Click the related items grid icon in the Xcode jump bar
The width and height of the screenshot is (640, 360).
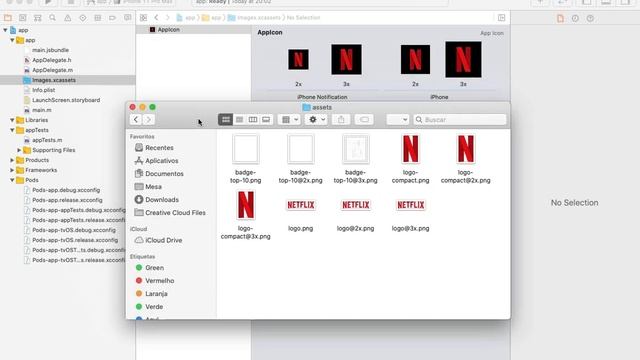[x=143, y=18]
